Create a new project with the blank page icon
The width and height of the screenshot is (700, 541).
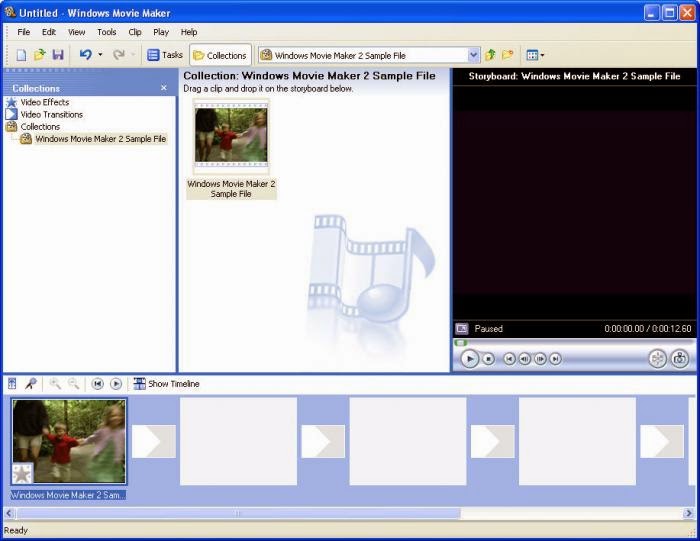coord(21,55)
